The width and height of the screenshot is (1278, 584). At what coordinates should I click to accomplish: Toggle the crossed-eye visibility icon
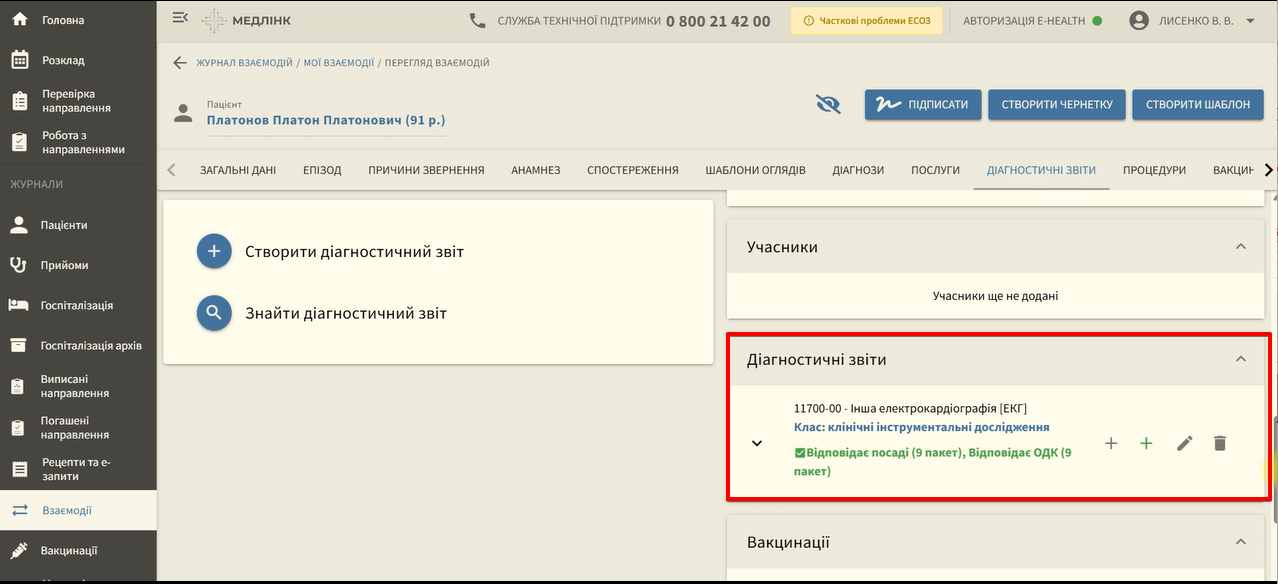(x=828, y=104)
